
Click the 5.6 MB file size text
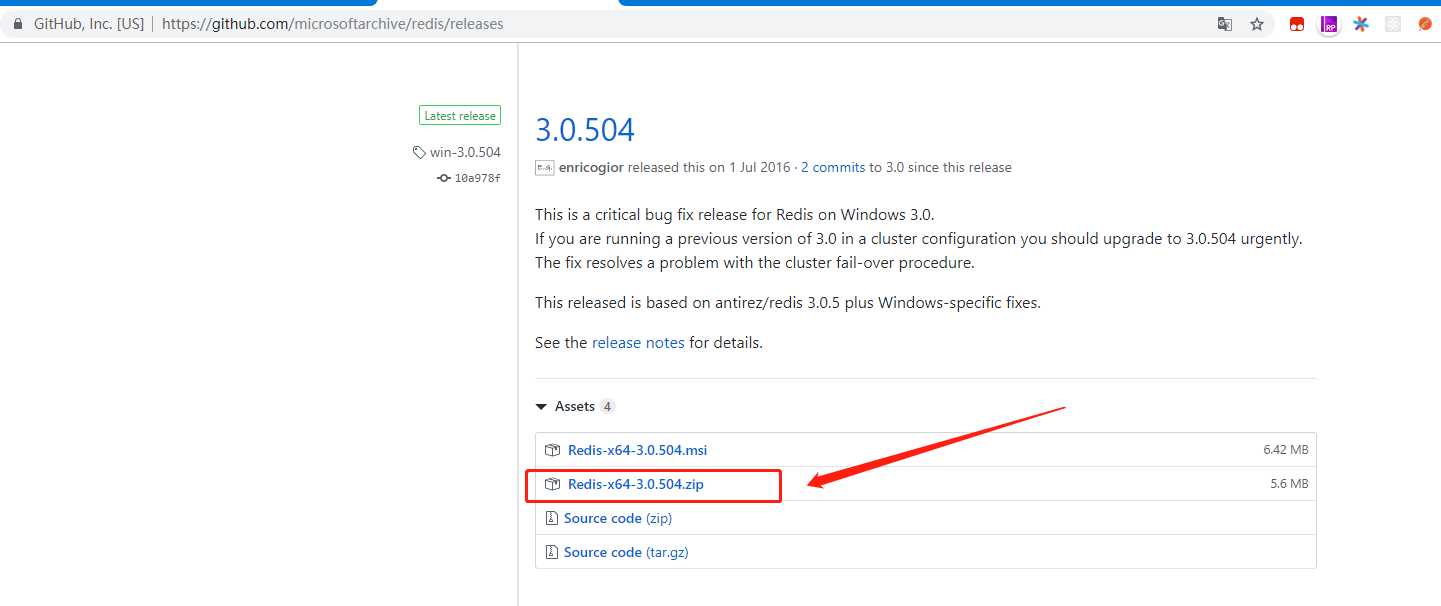point(1289,484)
